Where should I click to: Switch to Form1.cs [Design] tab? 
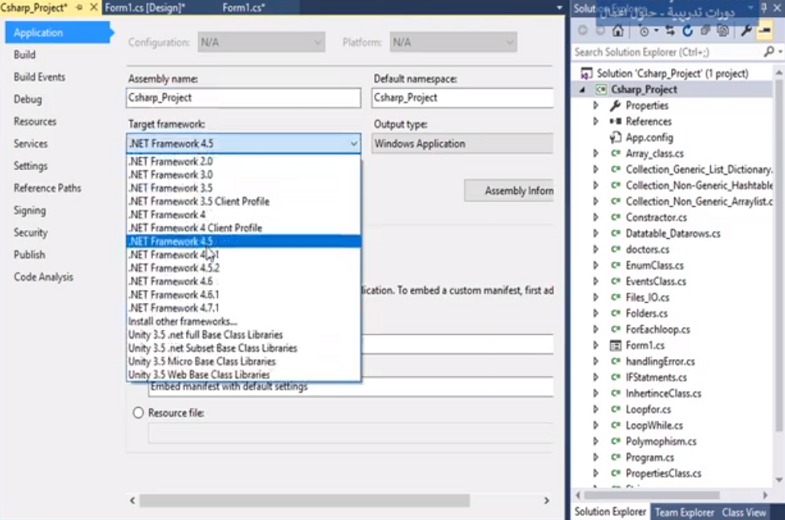(145, 8)
